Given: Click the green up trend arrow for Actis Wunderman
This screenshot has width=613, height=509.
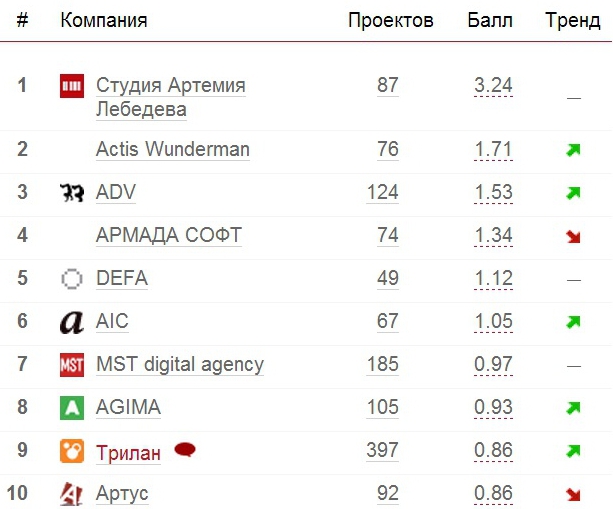Looking at the screenshot, I should pyautogui.click(x=573, y=151).
